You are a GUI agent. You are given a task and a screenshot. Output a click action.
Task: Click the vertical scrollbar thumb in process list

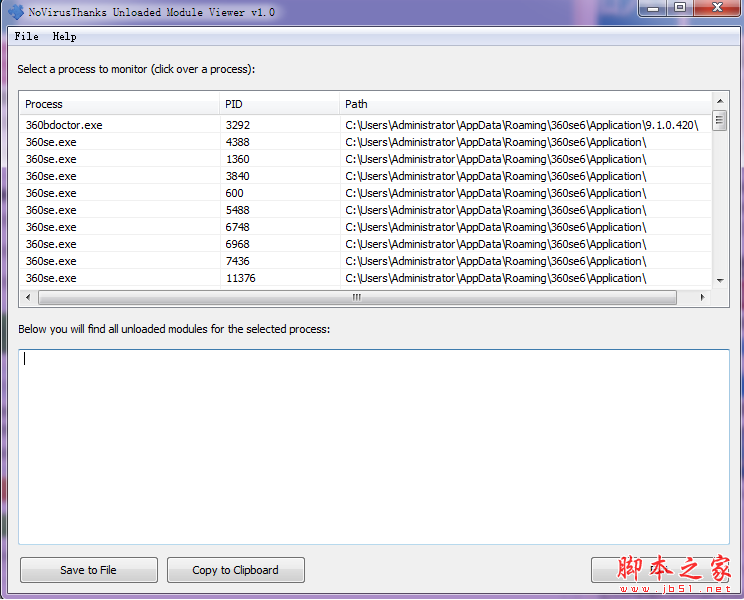(720, 120)
